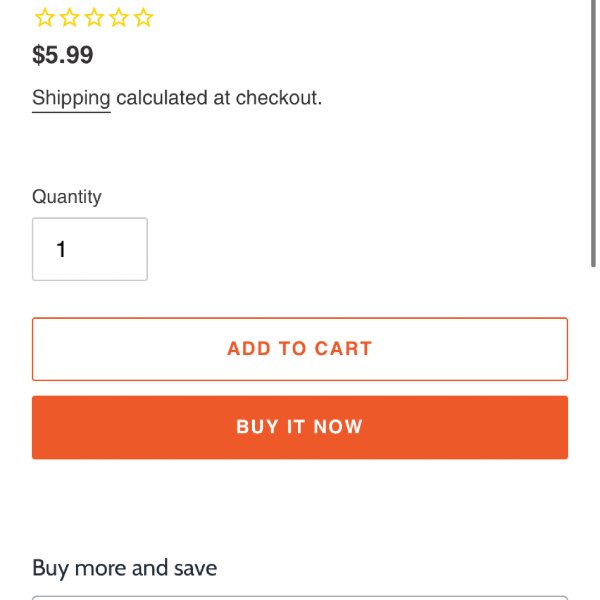Click the ADD TO CART button's orange border

pos(300,318)
